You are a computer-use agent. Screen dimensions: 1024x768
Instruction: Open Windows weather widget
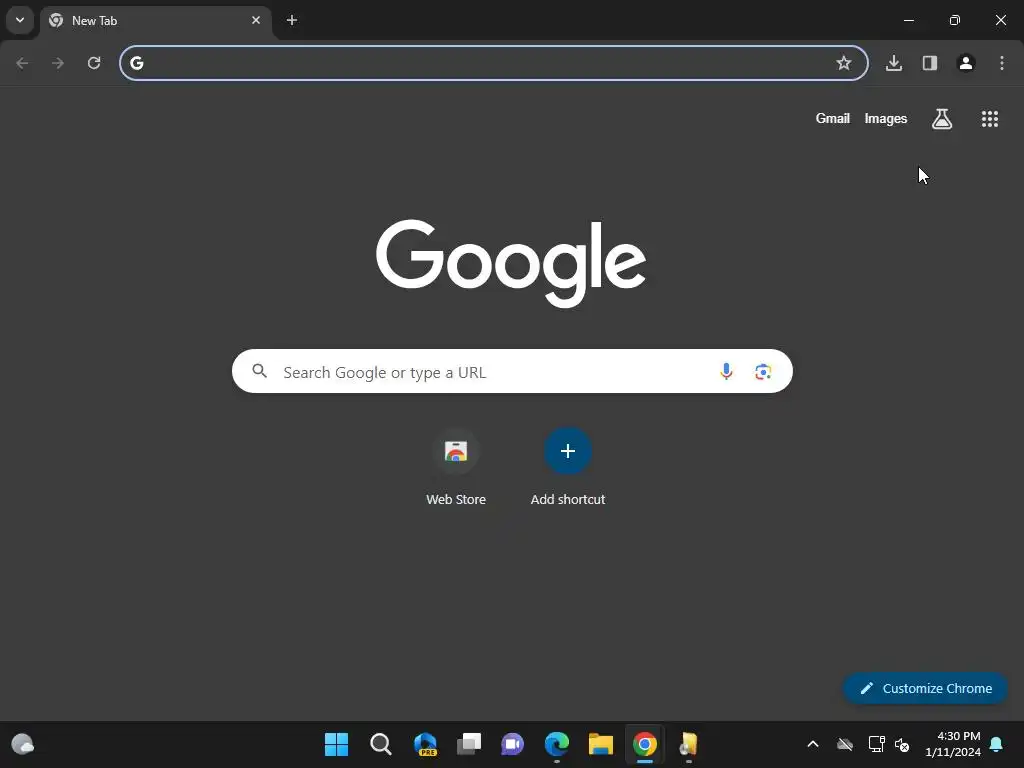(23, 744)
